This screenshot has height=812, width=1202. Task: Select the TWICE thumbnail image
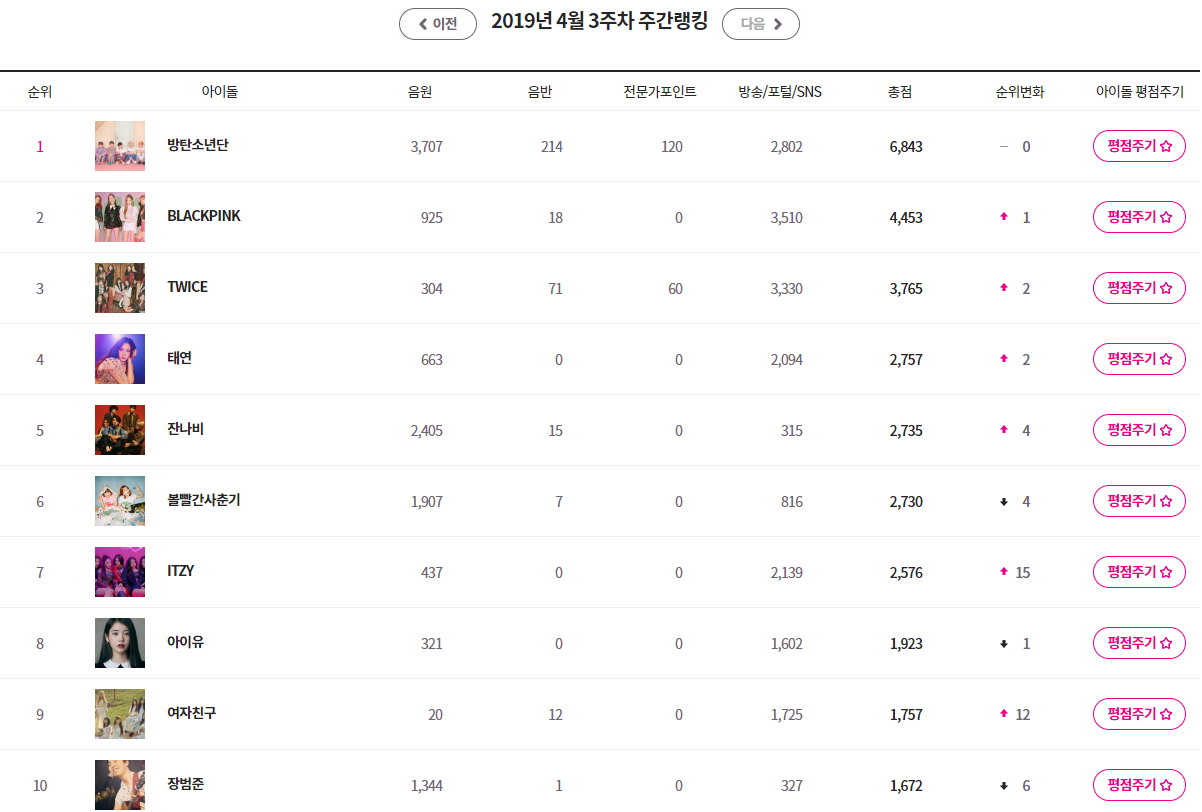[x=120, y=288]
